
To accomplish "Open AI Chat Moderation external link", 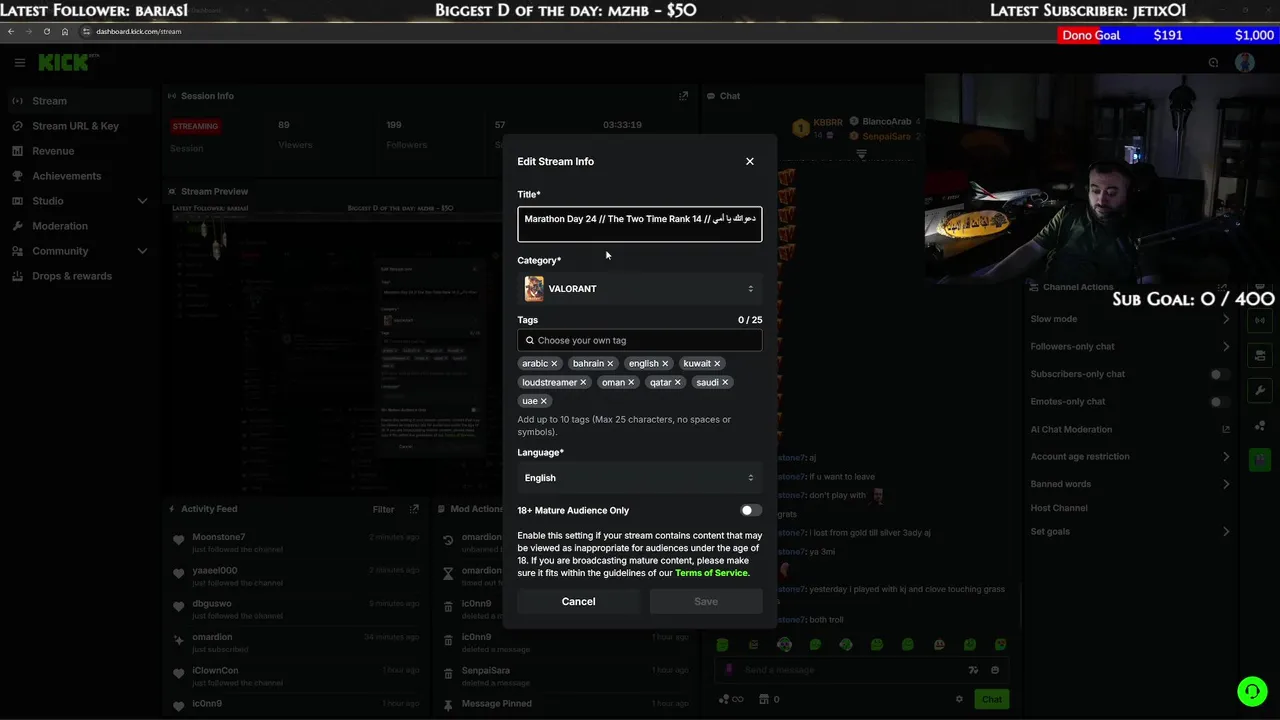I will (1226, 429).
